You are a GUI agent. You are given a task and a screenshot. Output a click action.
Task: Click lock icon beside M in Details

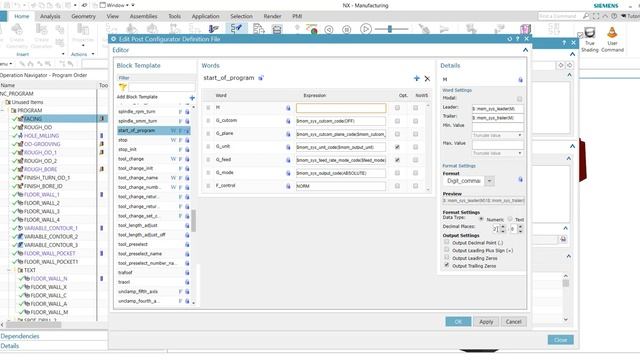pyautogui.click(x=520, y=80)
